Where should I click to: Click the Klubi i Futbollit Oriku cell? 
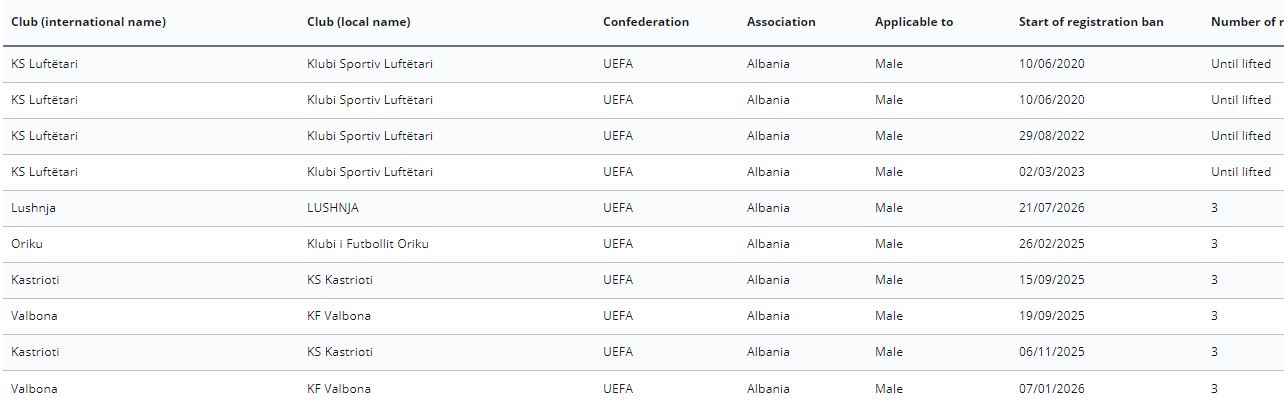(368, 244)
